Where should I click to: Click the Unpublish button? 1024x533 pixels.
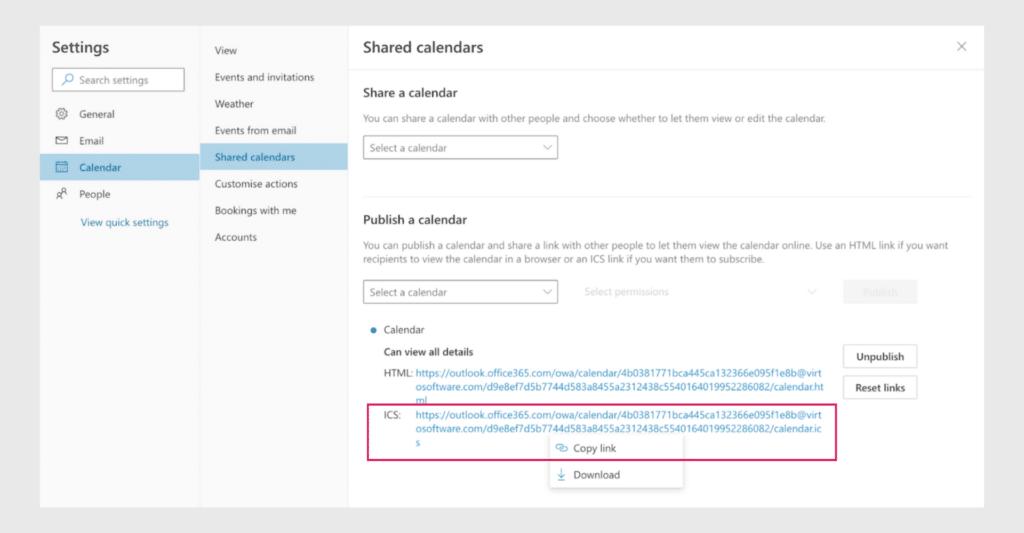(x=880, y=357)
